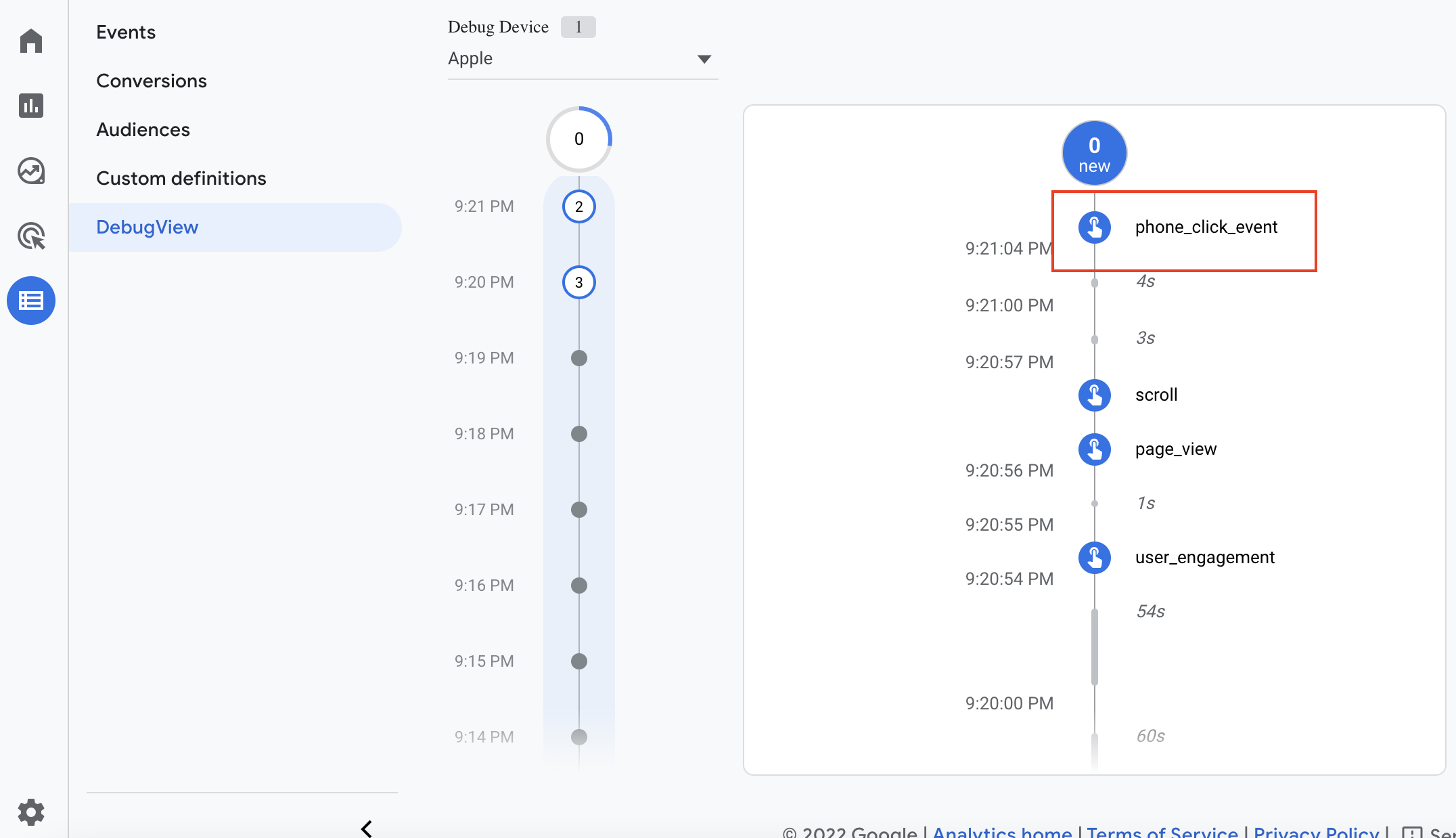
Task: Open the Analytics home link
Action: click(1001, 832)
